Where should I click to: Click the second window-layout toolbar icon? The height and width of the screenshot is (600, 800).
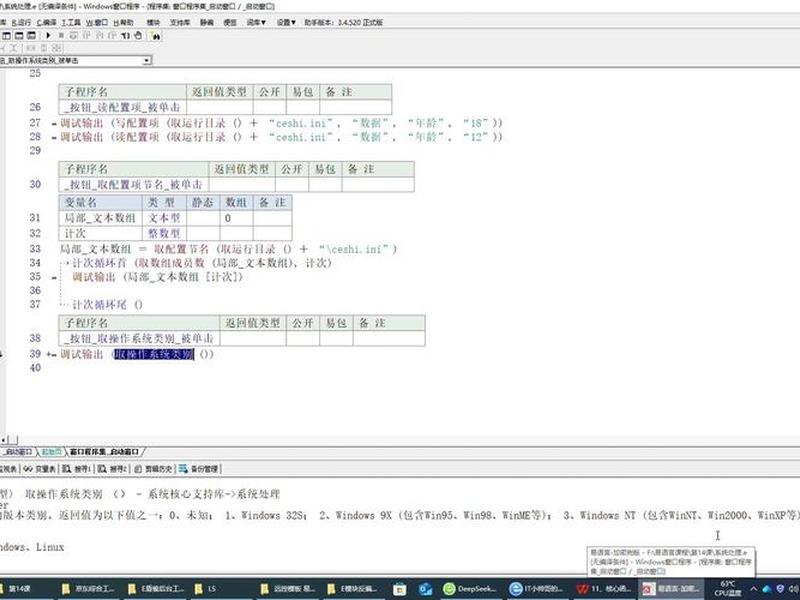pyautogui.click(x=19, y=36)
